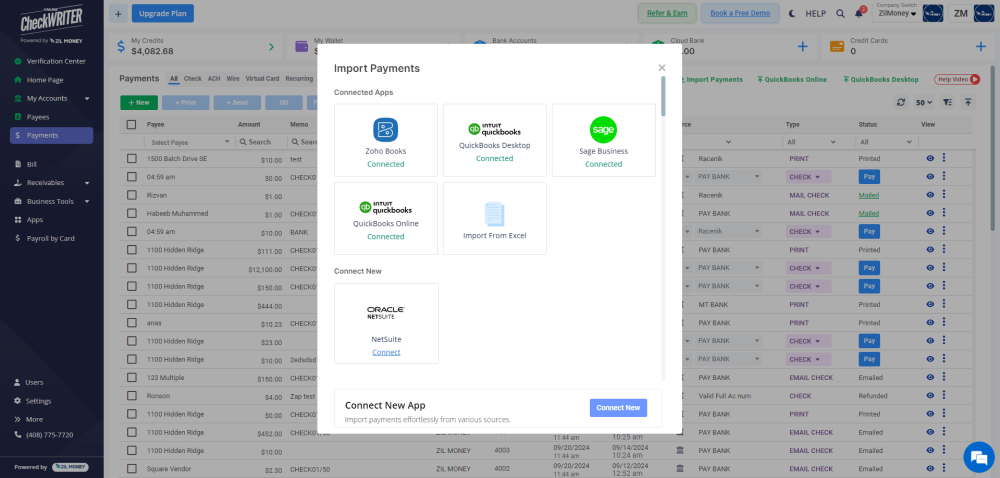Open Payroll by Card in sidebar
This screenshot has height=478, width=1000.
pyautogui.click(x=50, y=238)
